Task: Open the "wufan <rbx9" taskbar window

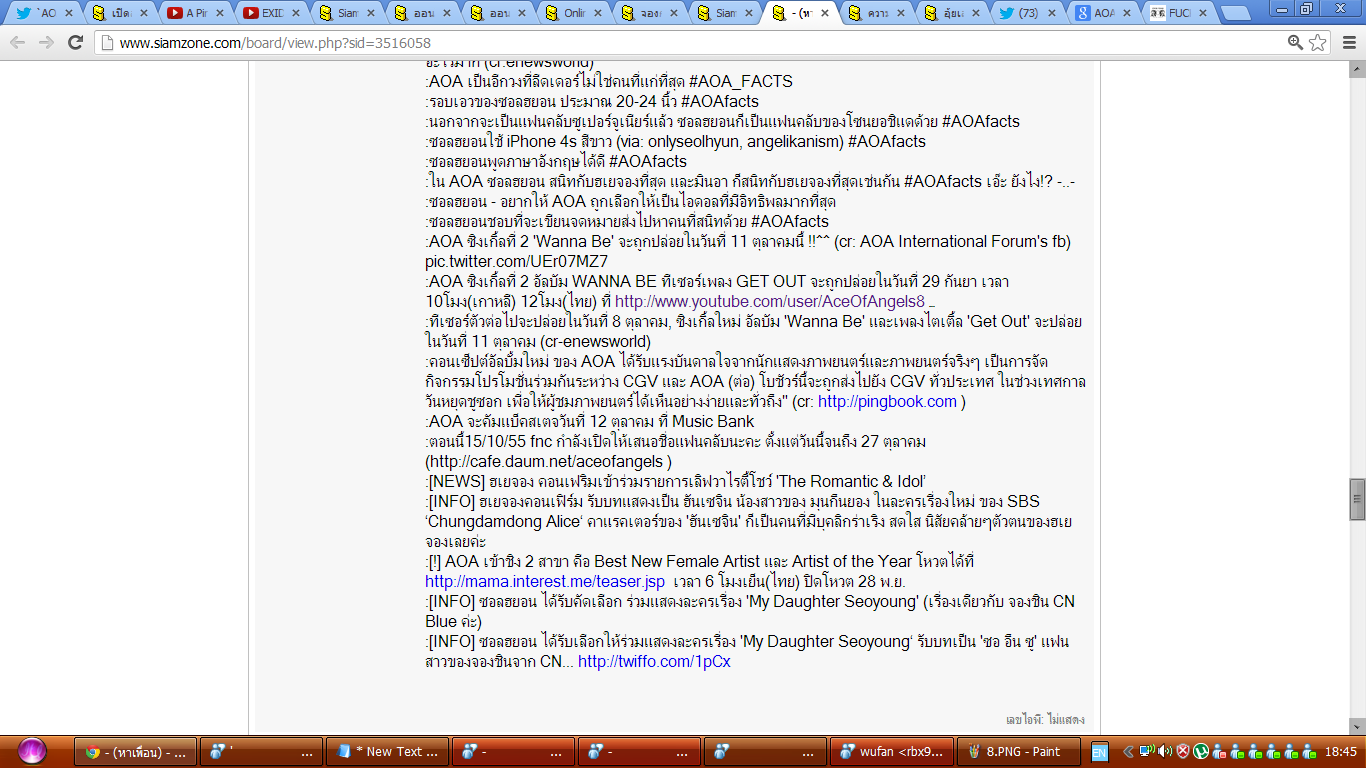Action: pyautogui.click(x=892, y=752)
